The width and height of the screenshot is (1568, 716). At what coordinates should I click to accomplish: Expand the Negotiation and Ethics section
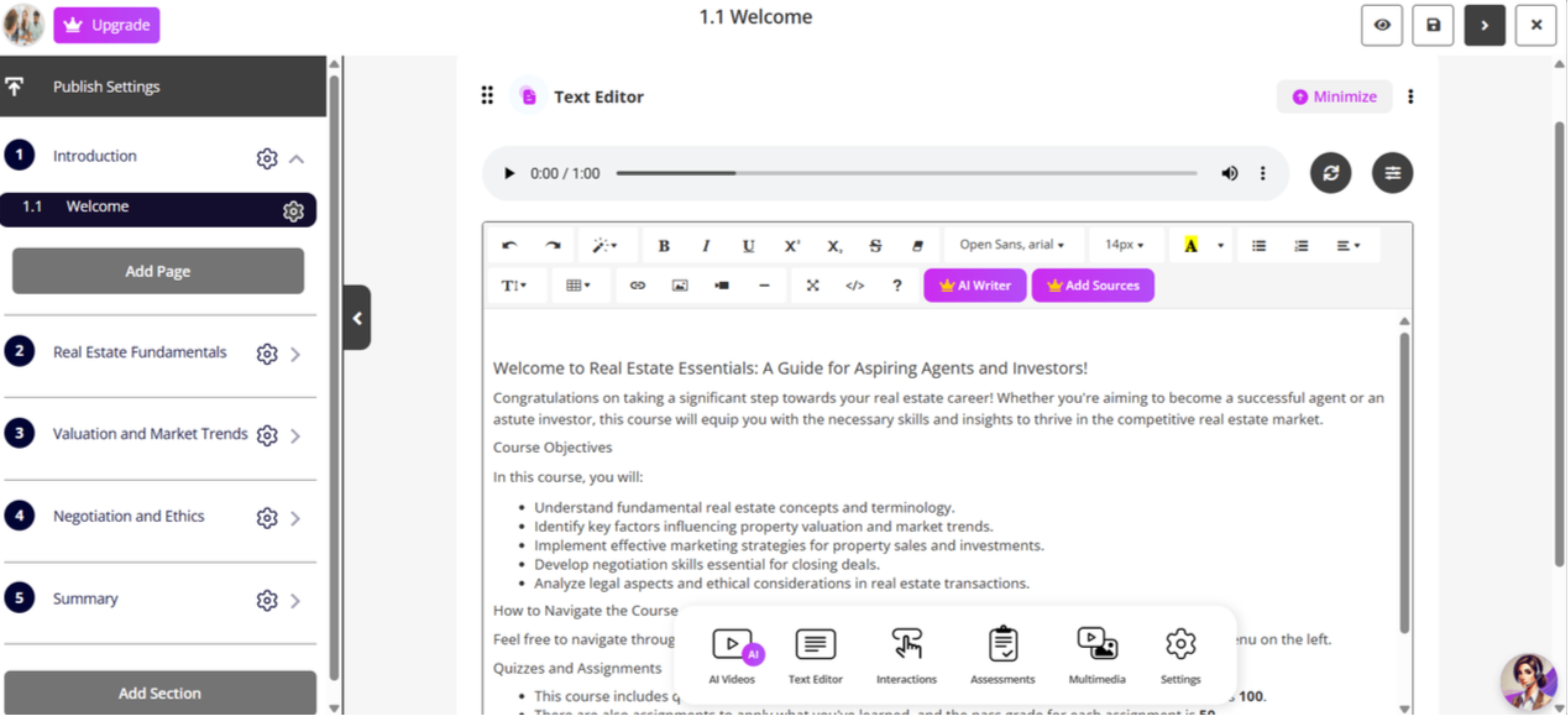click(296, 518)
